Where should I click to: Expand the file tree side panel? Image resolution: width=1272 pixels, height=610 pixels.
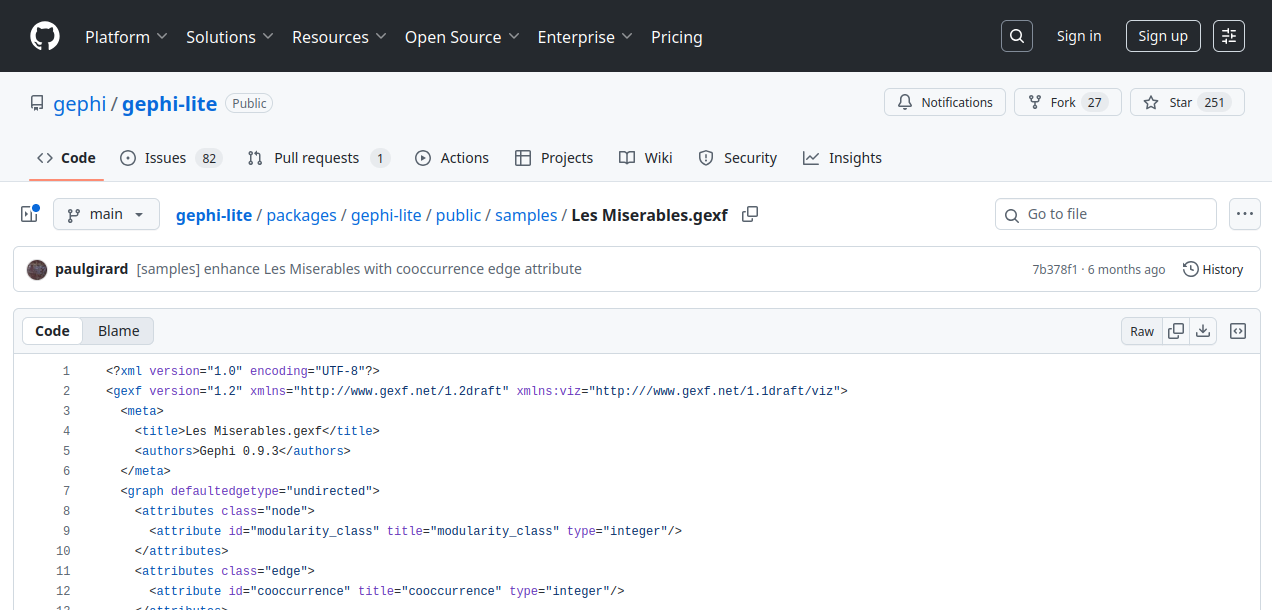(x=30, y=214)
